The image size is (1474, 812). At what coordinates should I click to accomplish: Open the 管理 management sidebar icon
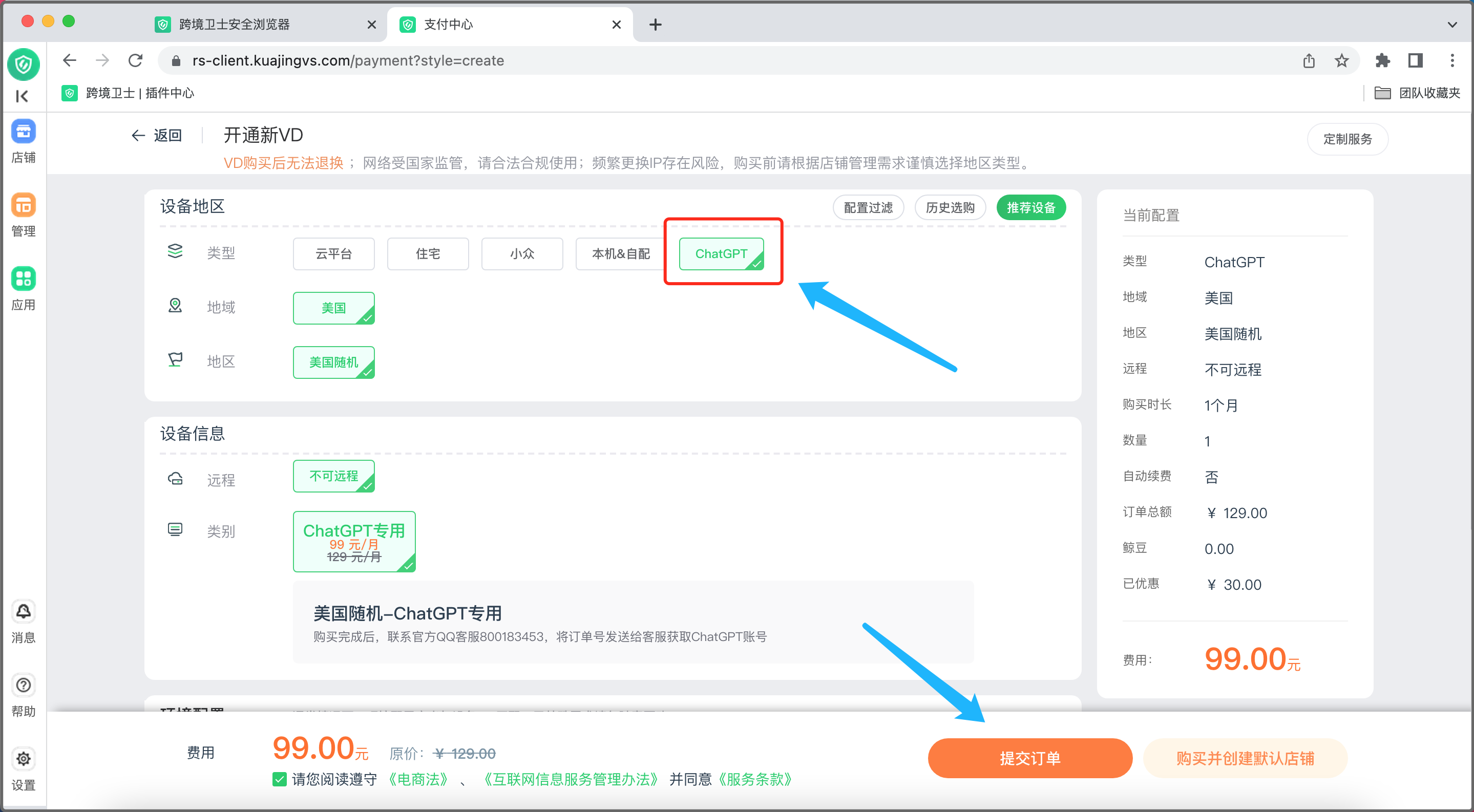pos(24,205)
